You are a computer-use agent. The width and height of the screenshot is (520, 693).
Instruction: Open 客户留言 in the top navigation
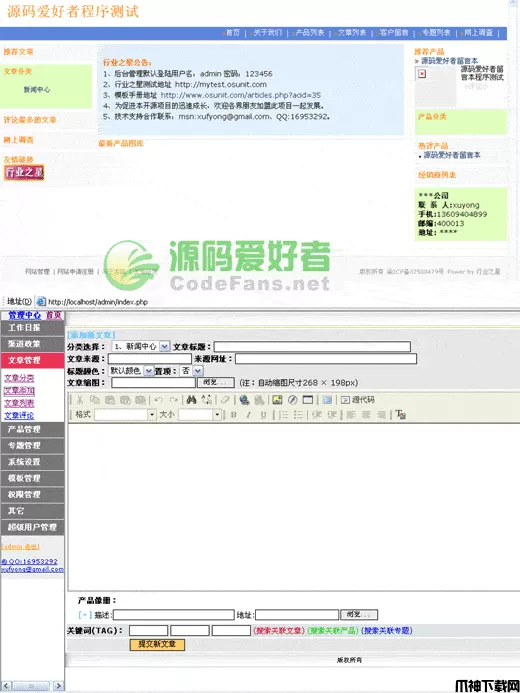pos(394,33)
